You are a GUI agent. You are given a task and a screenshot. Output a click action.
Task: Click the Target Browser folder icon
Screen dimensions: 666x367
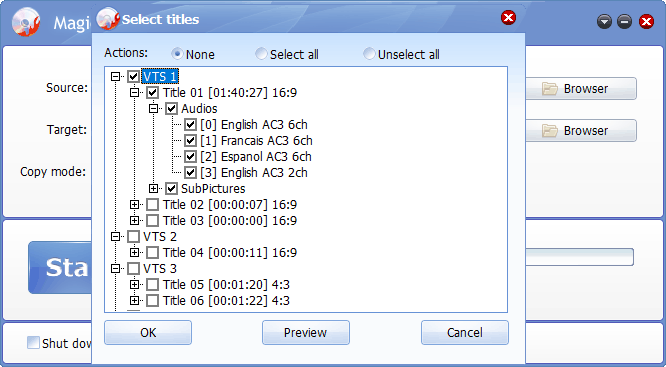pyautogui.click(x=550, y=131)
